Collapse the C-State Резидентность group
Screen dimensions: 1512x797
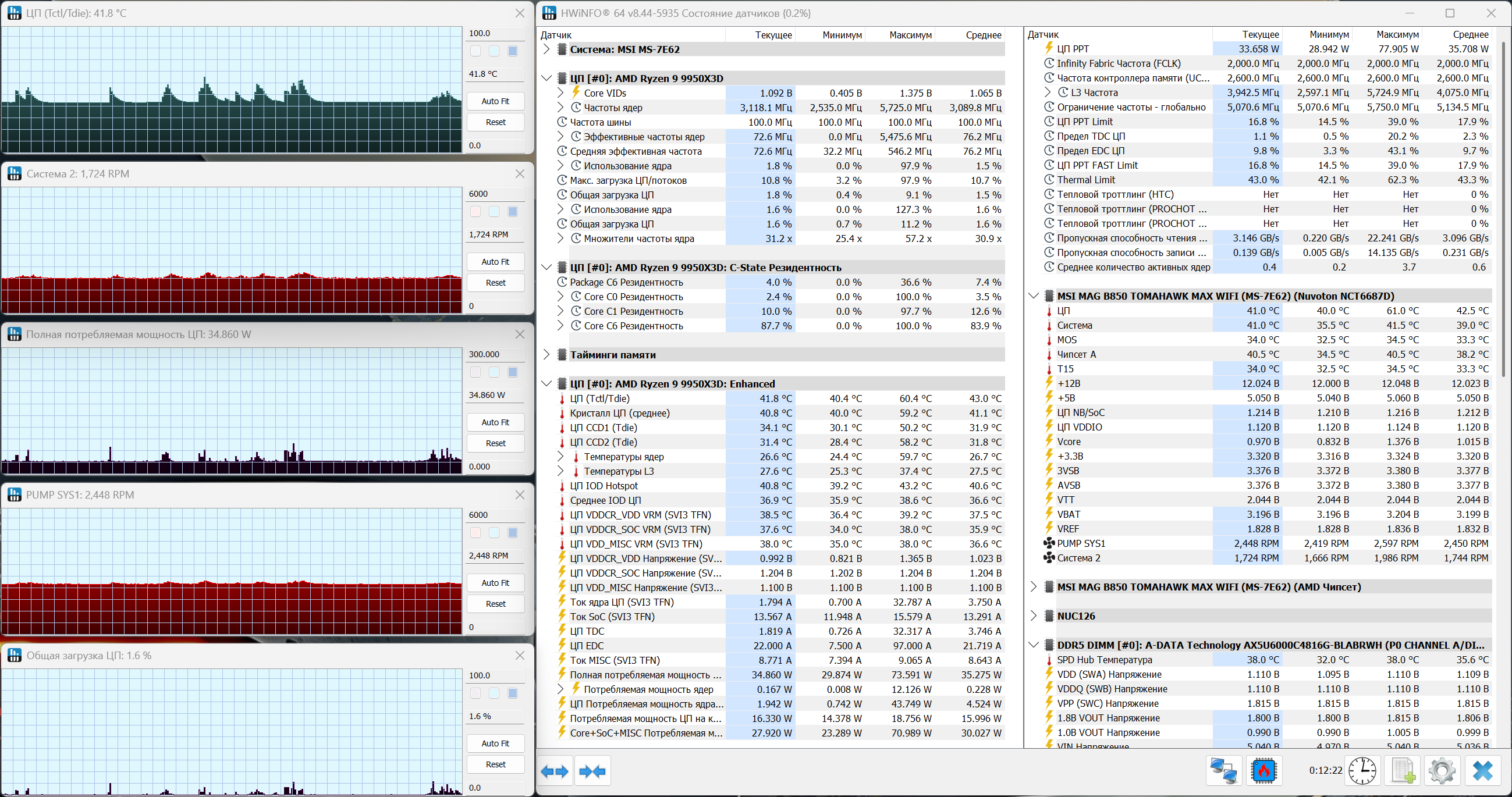[546, 268]
